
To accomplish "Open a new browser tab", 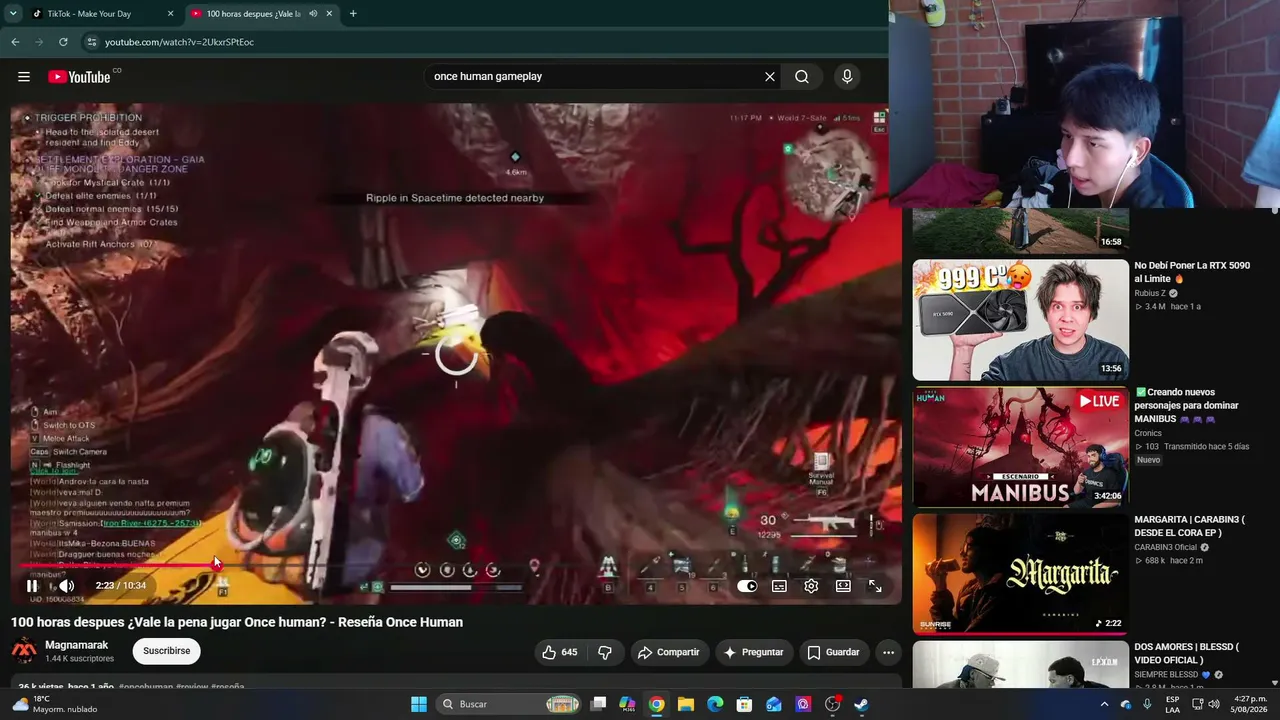I will click(x=353, y=14).
